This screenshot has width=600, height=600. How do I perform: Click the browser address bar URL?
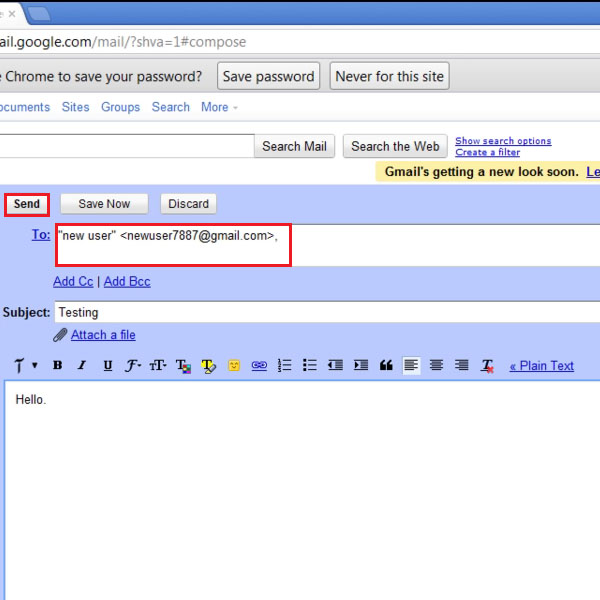tap(123, 42)
